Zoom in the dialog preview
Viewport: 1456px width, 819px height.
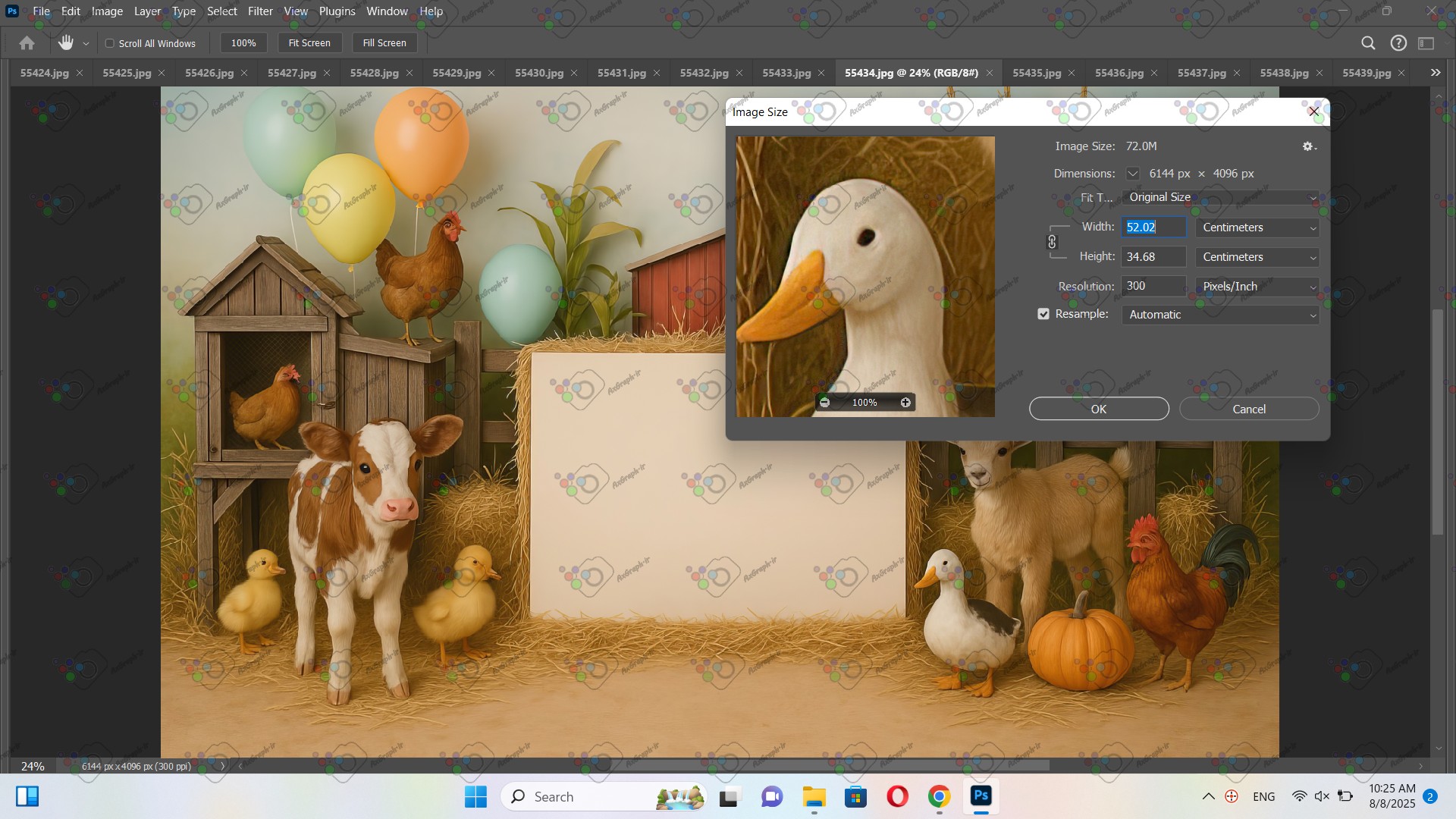pos(905,403)
